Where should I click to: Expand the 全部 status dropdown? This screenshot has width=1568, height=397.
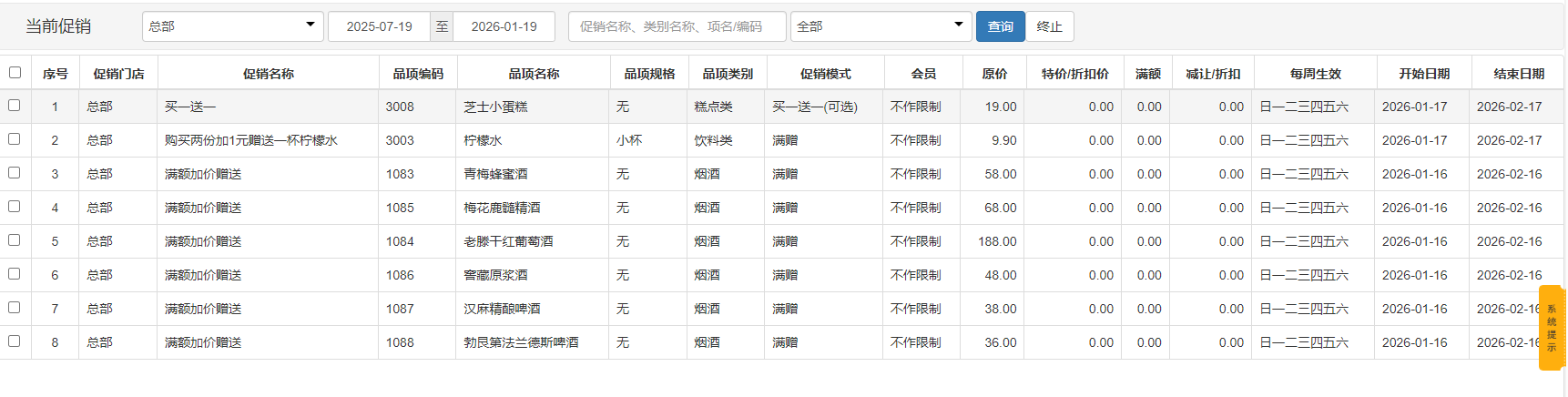coord(881,26)
